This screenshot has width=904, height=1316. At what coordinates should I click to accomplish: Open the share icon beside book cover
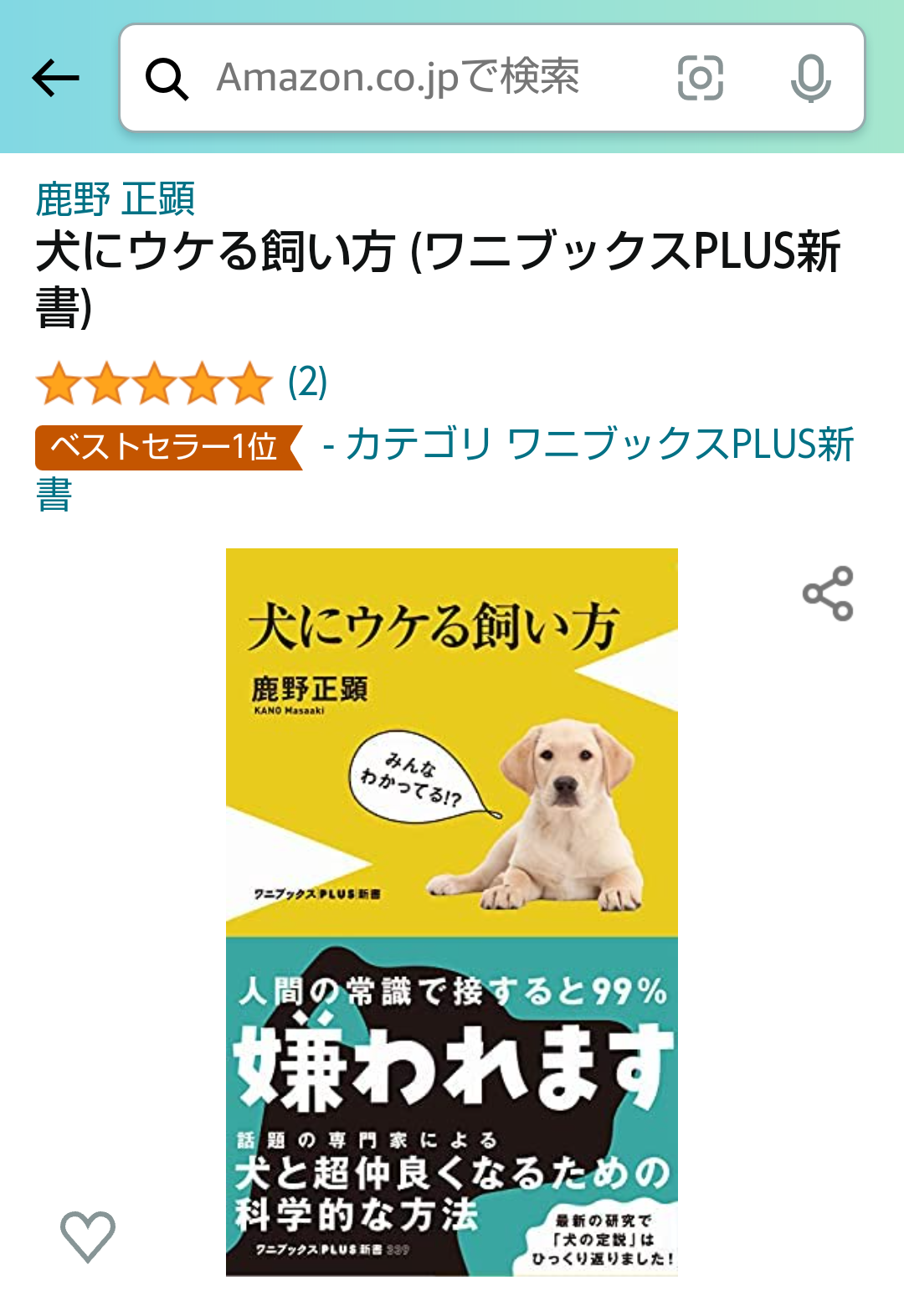pyautogui.click(x=828, y=594)
